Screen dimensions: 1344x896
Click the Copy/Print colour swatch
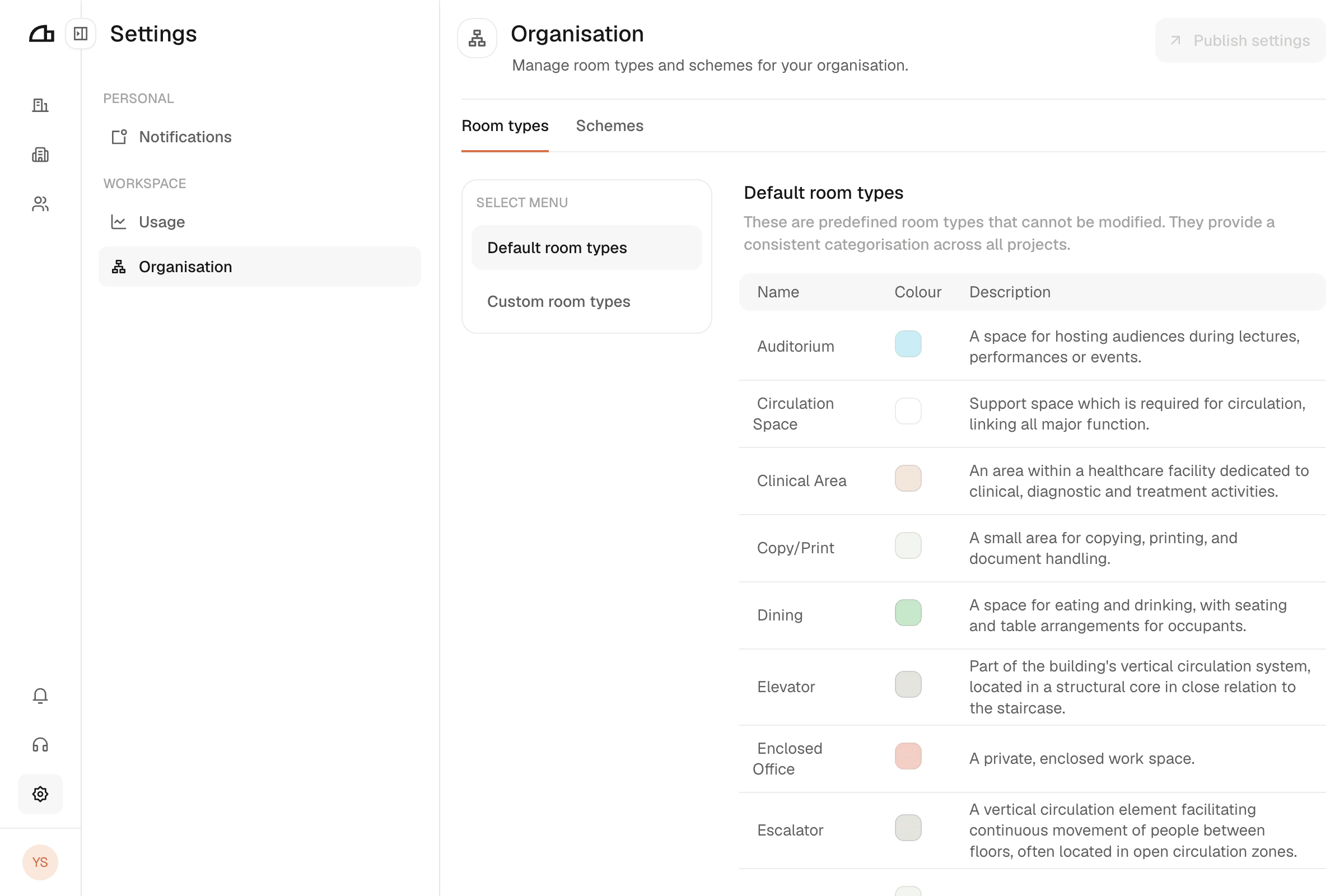(x=908, y=545)
